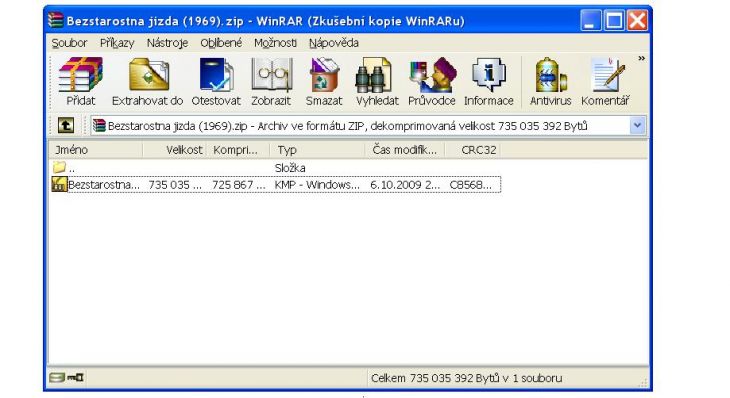Viewport: 730px width, 398px height.
Task: Launch the Průvodce wizard icon
Action: click(432, 74)
